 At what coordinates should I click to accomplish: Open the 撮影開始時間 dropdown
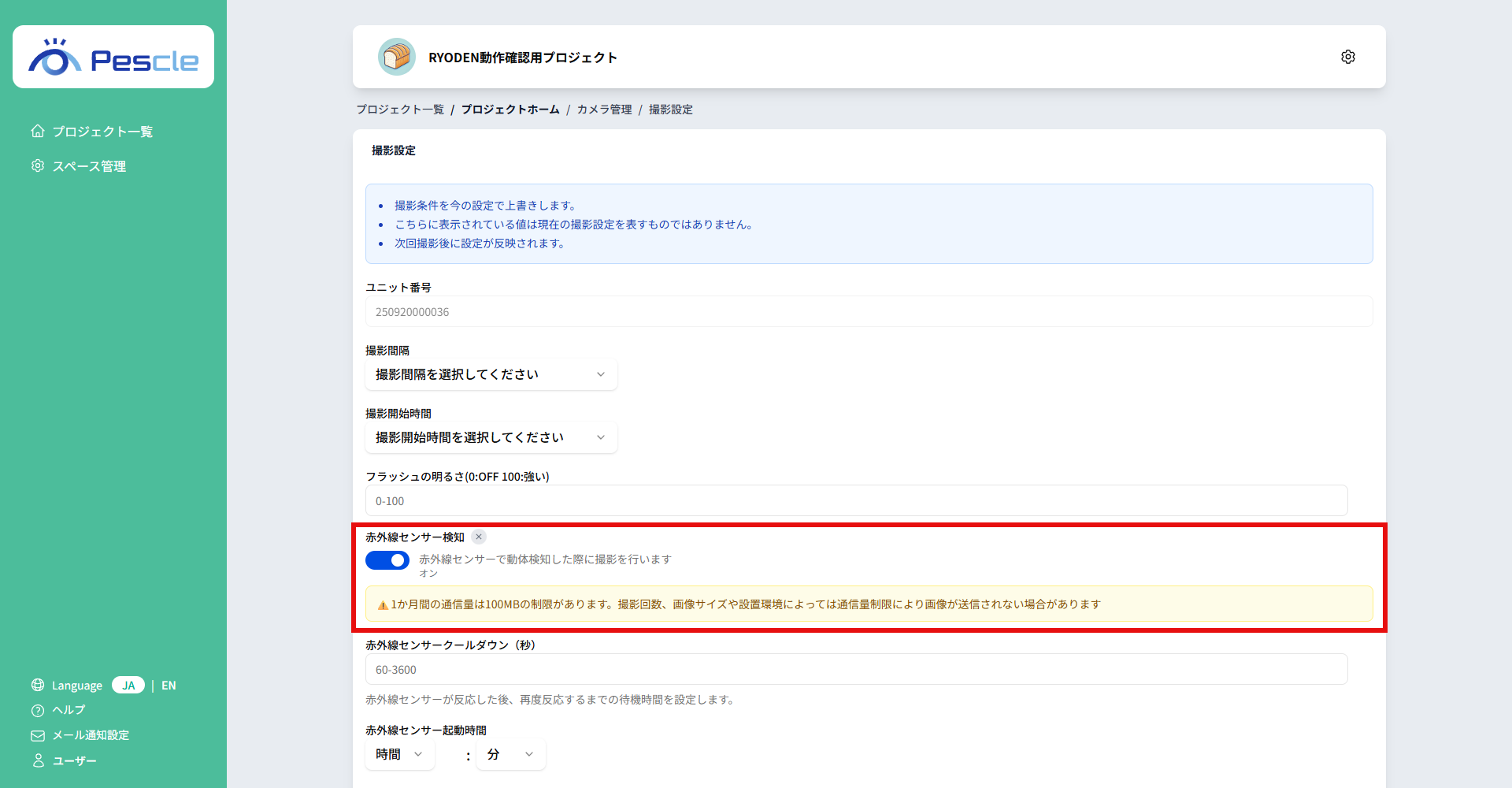pyautogui.click(x=491, y=437)
